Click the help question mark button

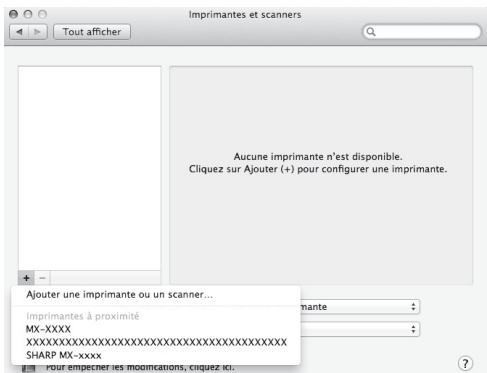click(x=465, y=363)
